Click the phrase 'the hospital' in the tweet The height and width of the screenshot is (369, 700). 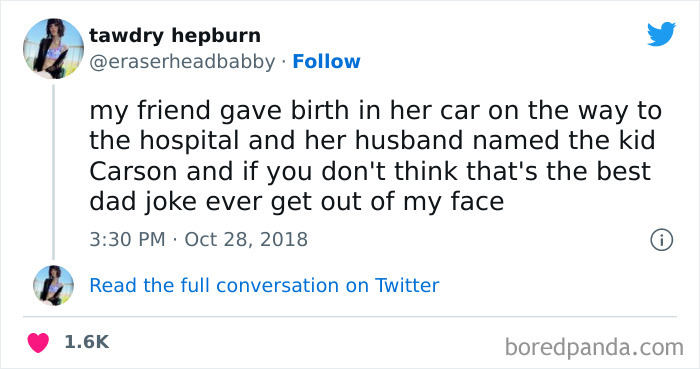coord(164,141)
